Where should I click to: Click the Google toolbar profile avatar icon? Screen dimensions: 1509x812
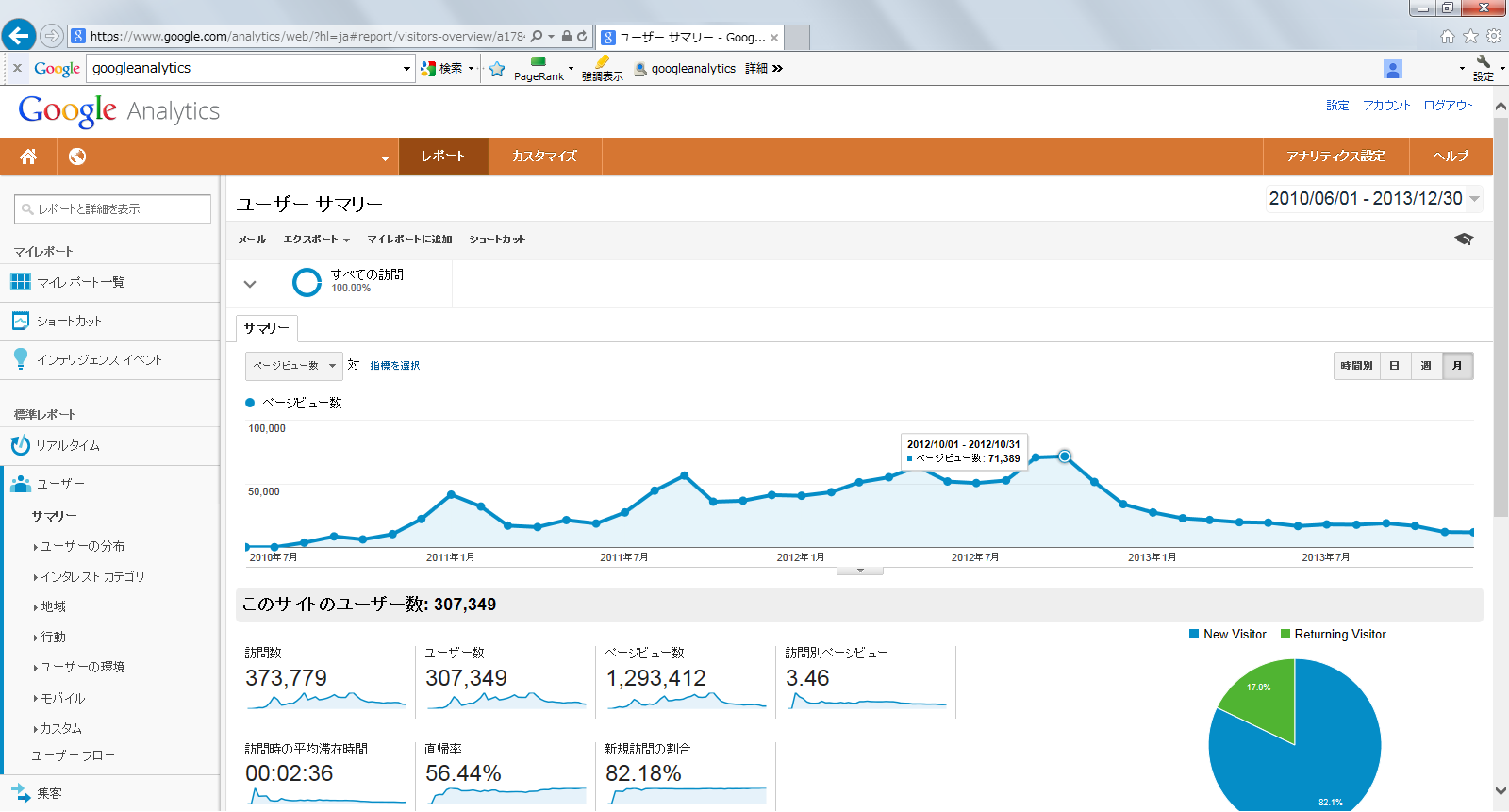(x=1393, y=69)
